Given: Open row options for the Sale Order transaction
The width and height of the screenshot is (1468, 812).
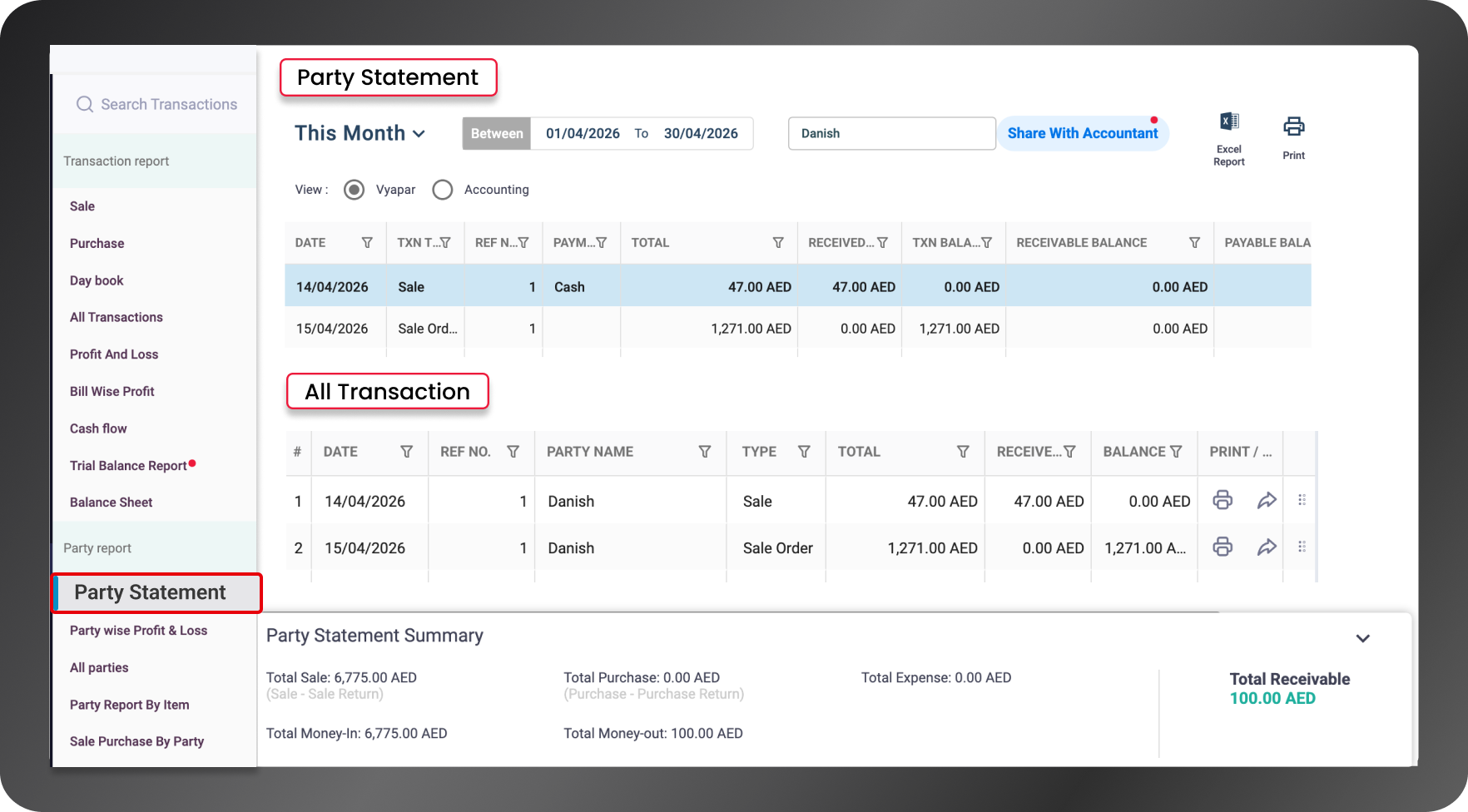Looking at the screenshot, I should point(1302,547).
